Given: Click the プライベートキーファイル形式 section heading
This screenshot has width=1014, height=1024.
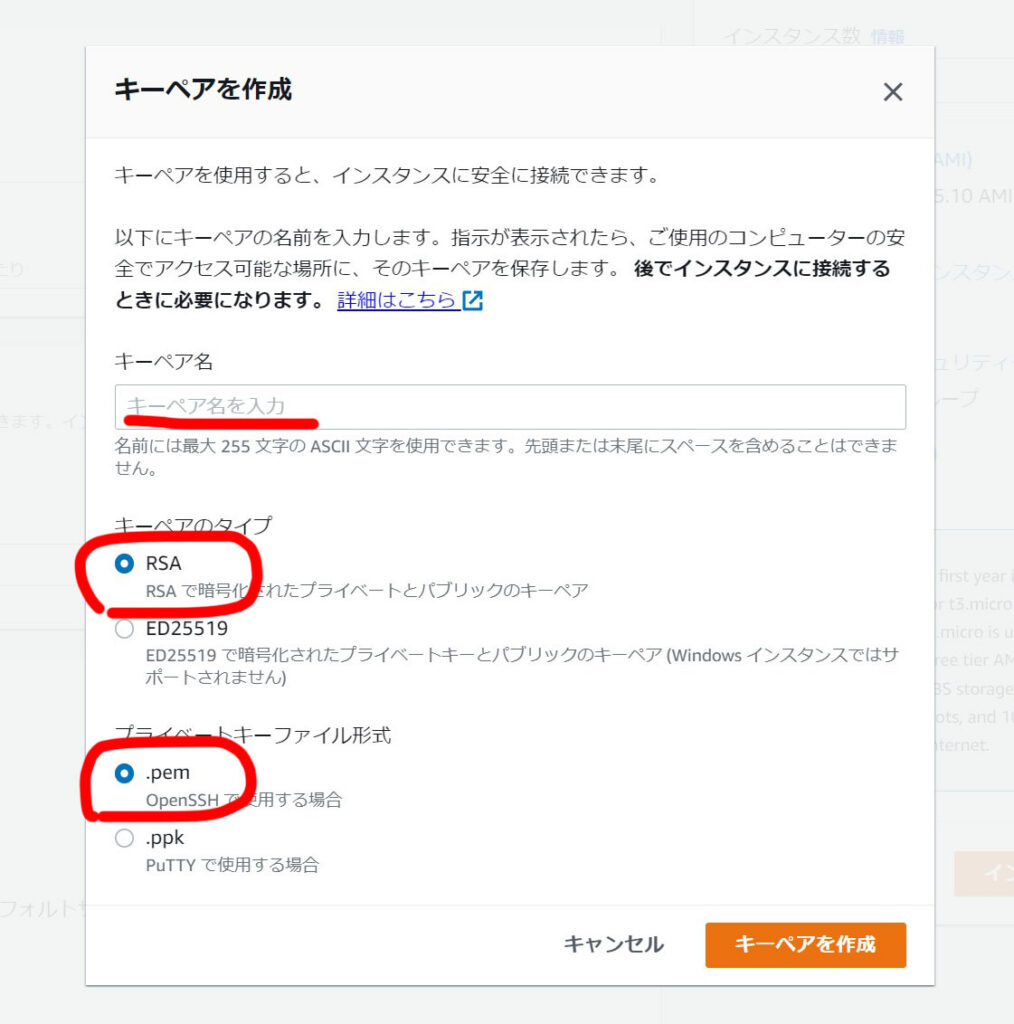Looking at the screenshot, I should tap(252, 735).
